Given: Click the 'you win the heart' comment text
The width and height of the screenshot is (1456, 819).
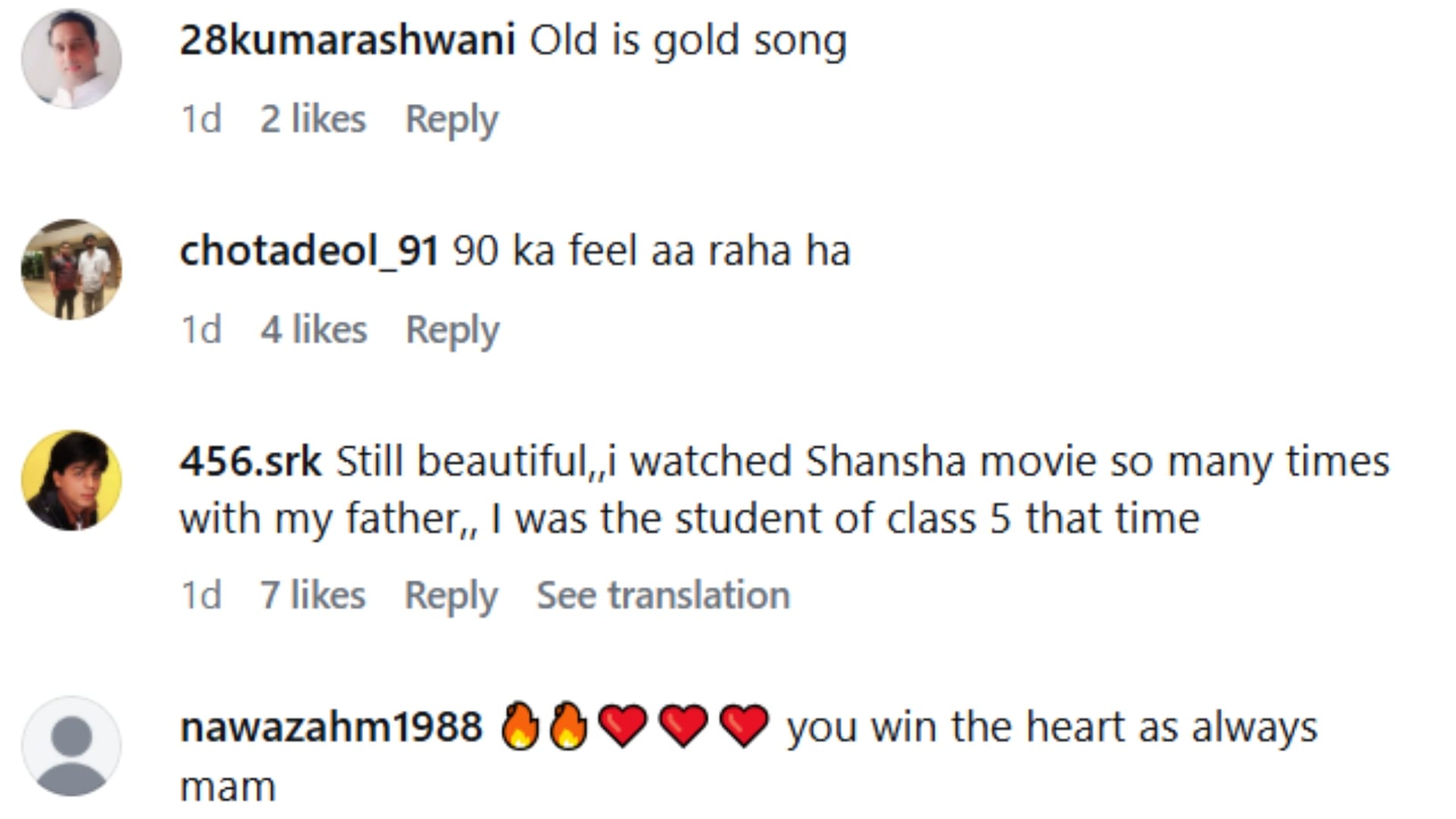Looking at the screenshot, I should [x=1051, y=726].
